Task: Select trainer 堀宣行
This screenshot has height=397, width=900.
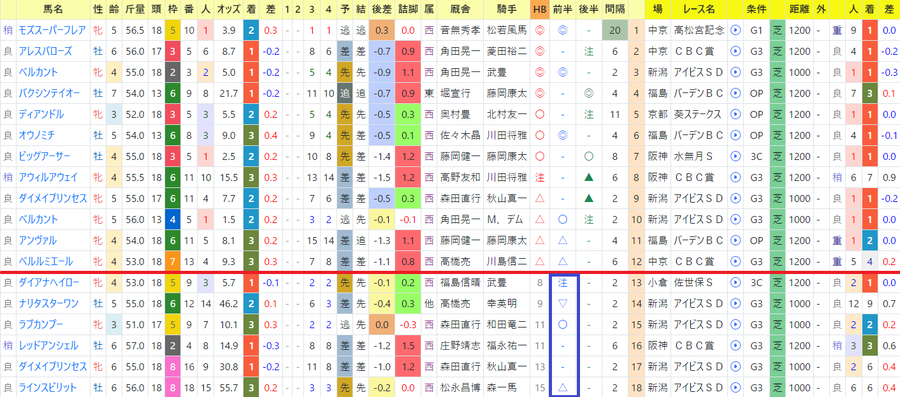Action: (455, 93)
